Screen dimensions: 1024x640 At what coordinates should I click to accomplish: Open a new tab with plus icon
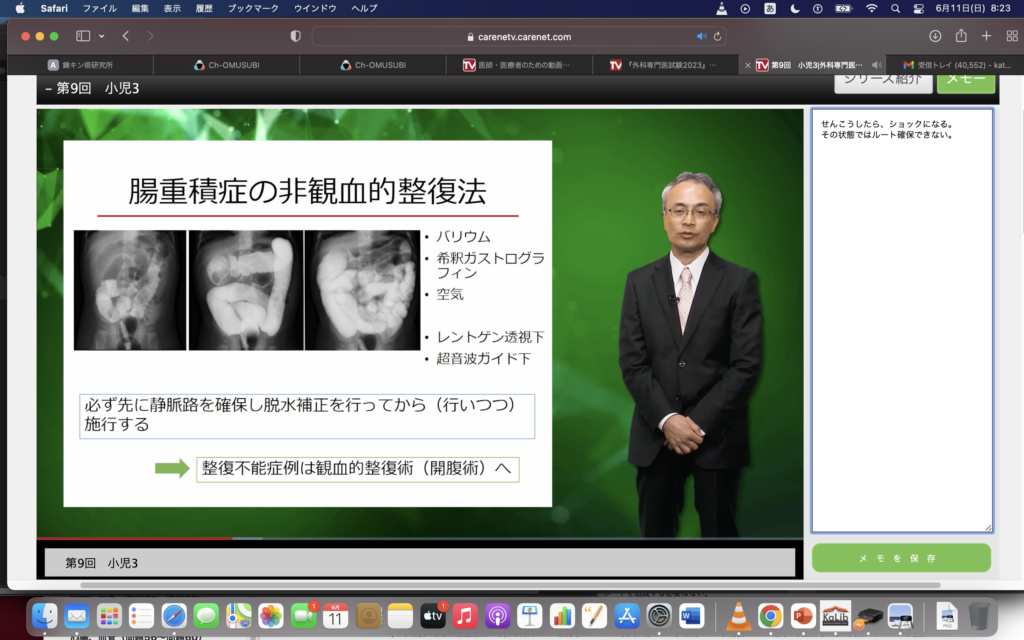point(986,36)
